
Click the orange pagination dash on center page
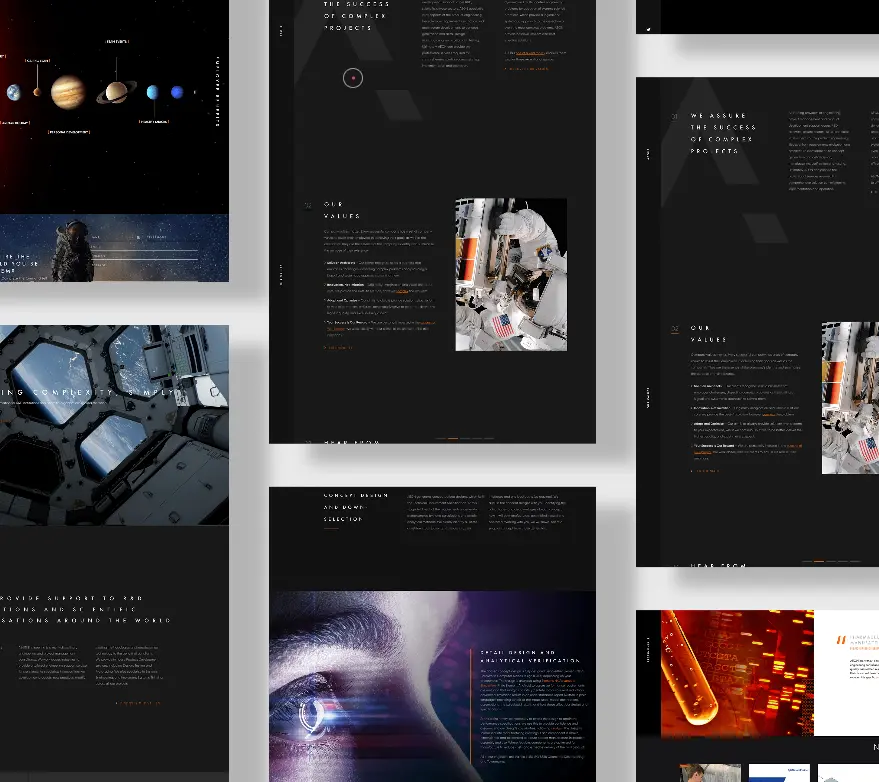(x=452, y=438)
